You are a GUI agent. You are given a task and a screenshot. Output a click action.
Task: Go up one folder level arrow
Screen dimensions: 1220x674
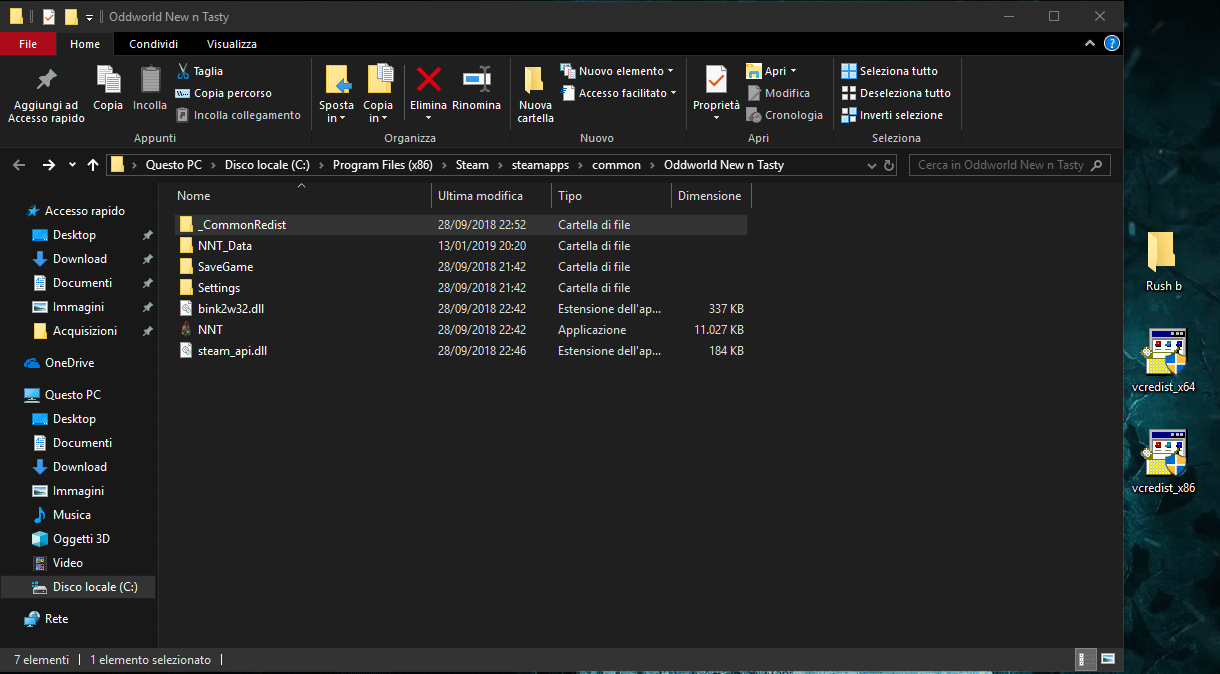point(93,165)
